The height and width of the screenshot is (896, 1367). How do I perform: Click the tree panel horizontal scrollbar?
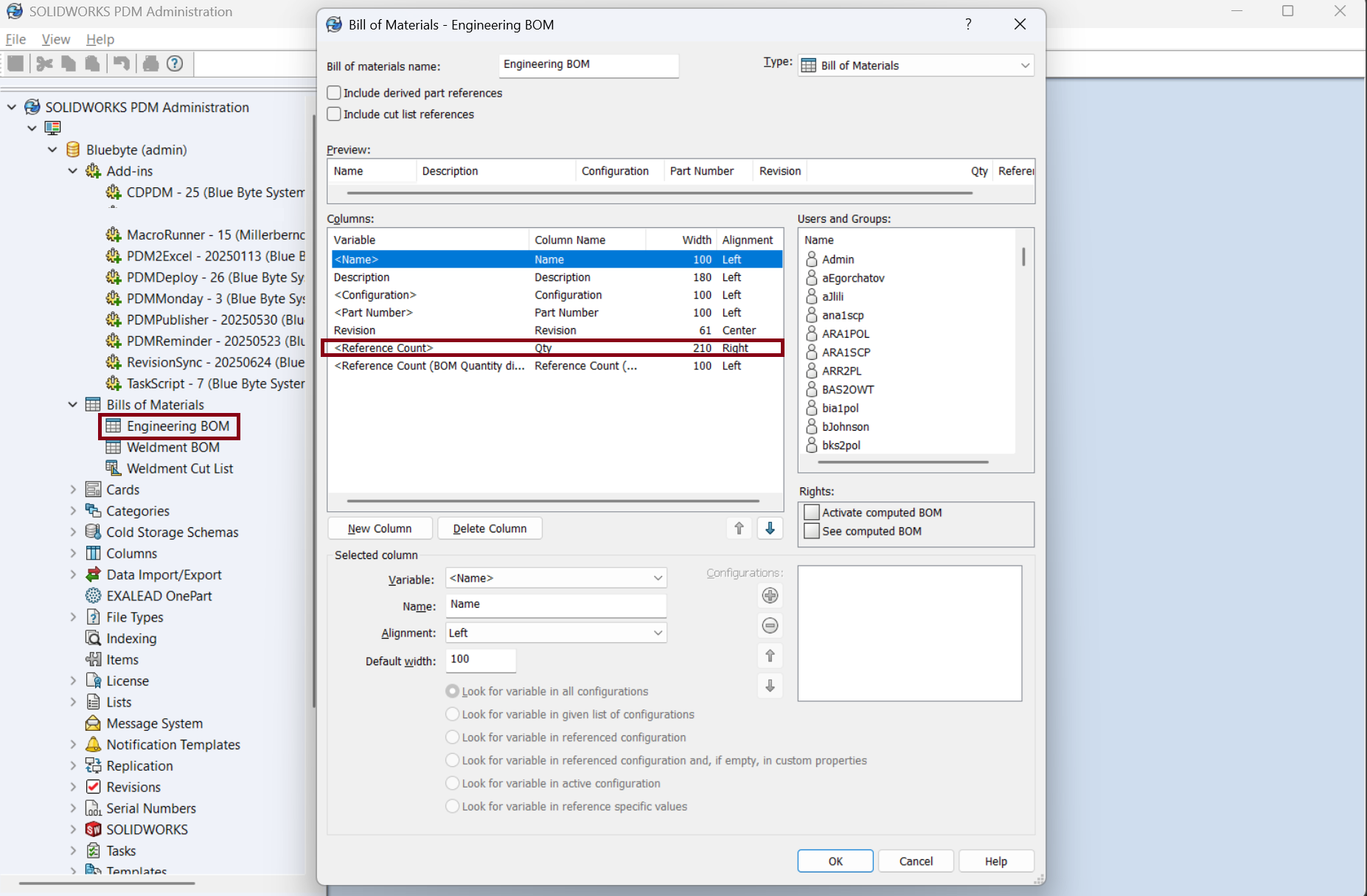[107, 883]
